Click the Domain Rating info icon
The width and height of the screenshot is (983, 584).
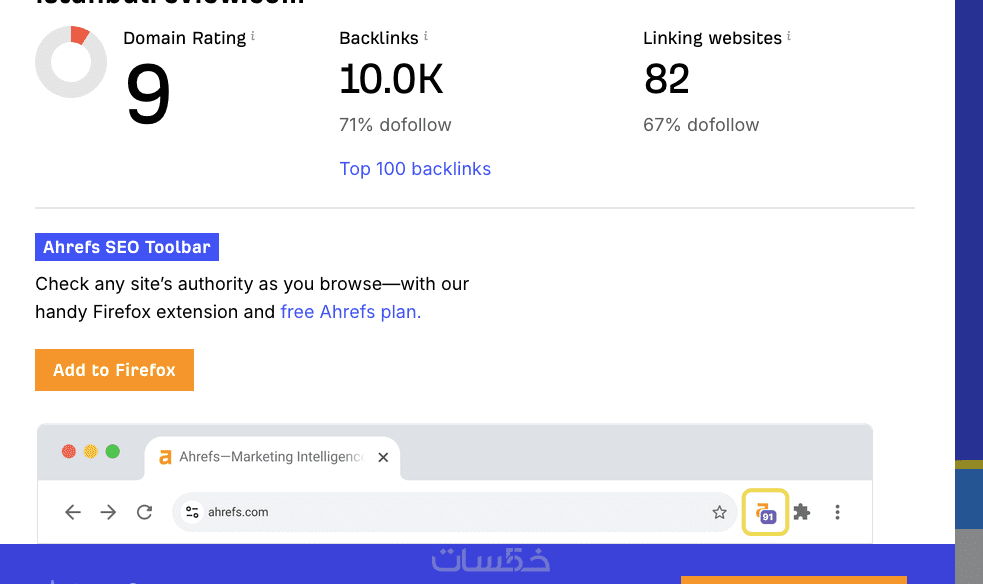point(253,36)
